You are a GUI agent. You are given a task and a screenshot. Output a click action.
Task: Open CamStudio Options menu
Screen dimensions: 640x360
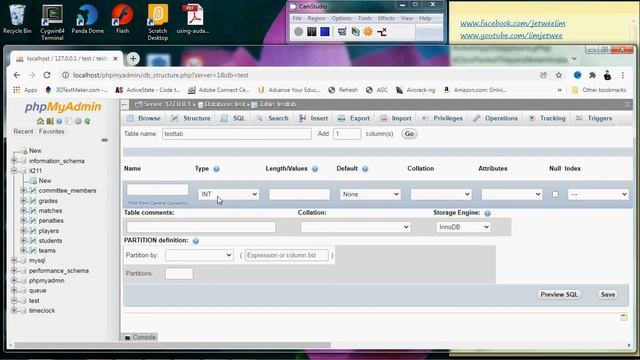(x=341, y=18)
